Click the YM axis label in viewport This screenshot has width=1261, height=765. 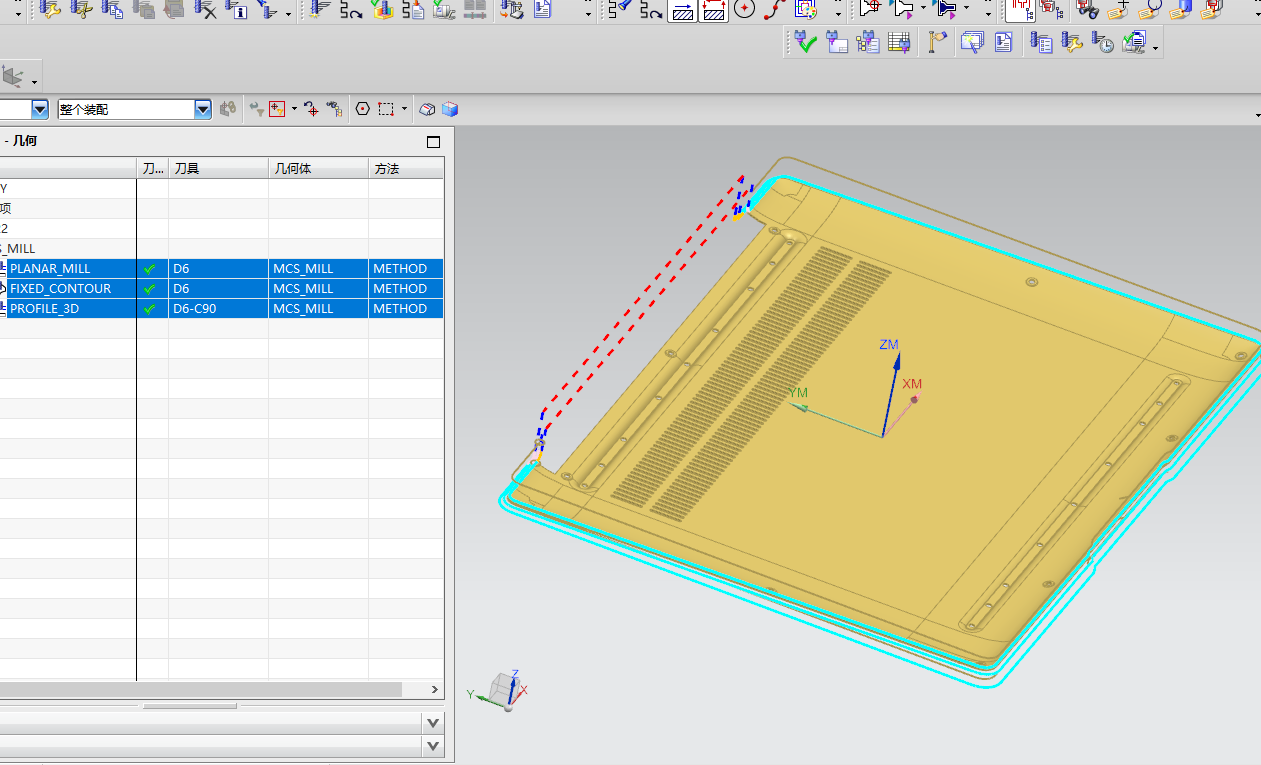[798, 393]
